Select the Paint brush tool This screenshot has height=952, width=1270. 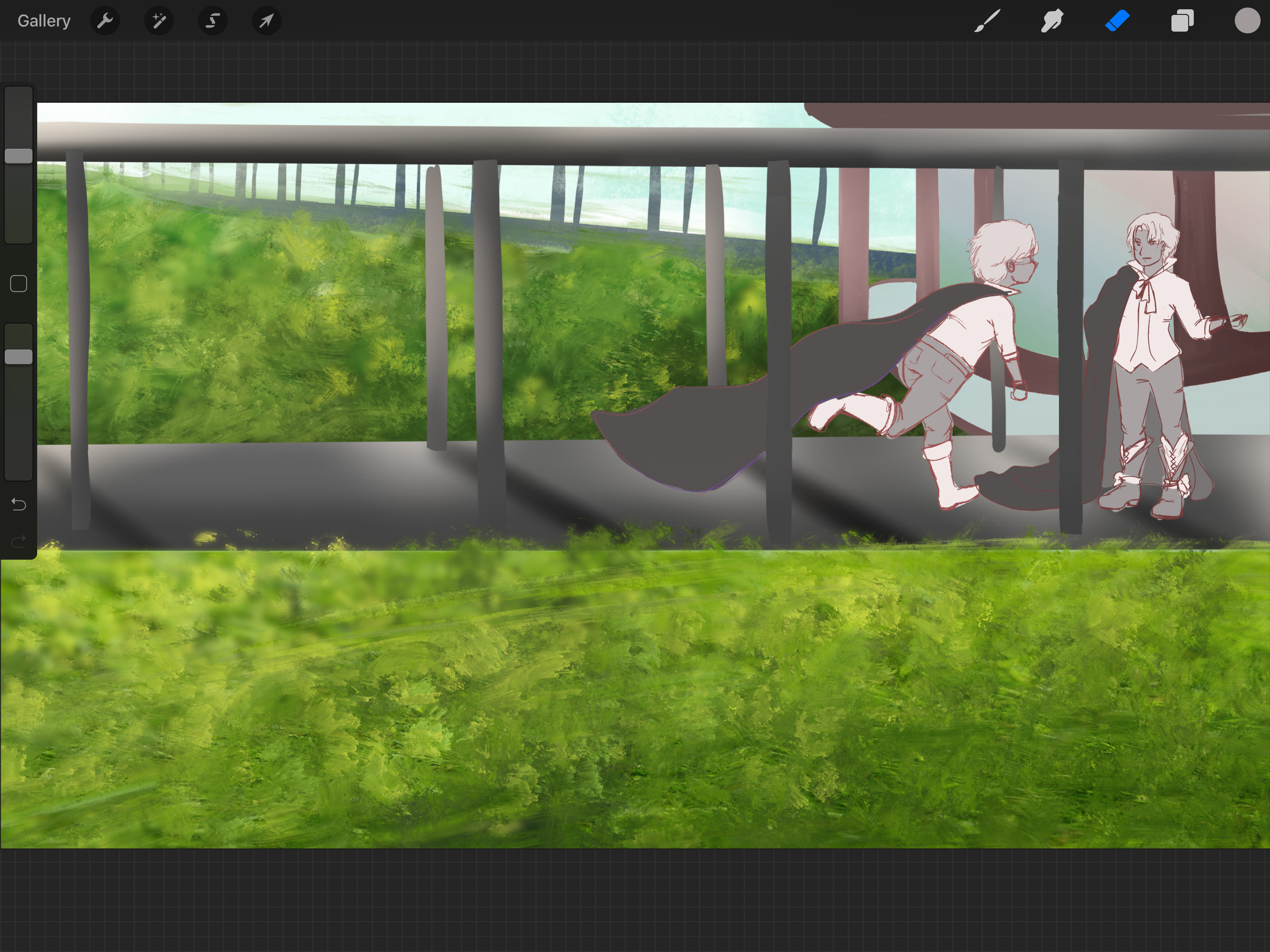pos(987,20)
